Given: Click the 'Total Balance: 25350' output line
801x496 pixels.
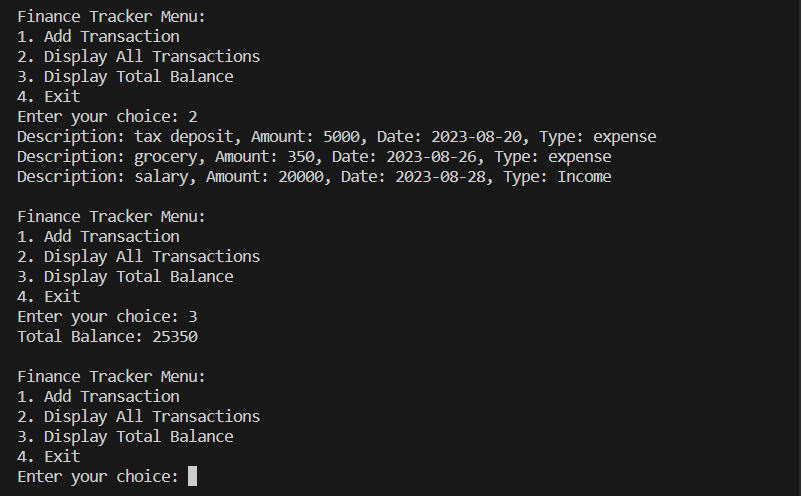Looking at the screenshot, I should (107, 337).
